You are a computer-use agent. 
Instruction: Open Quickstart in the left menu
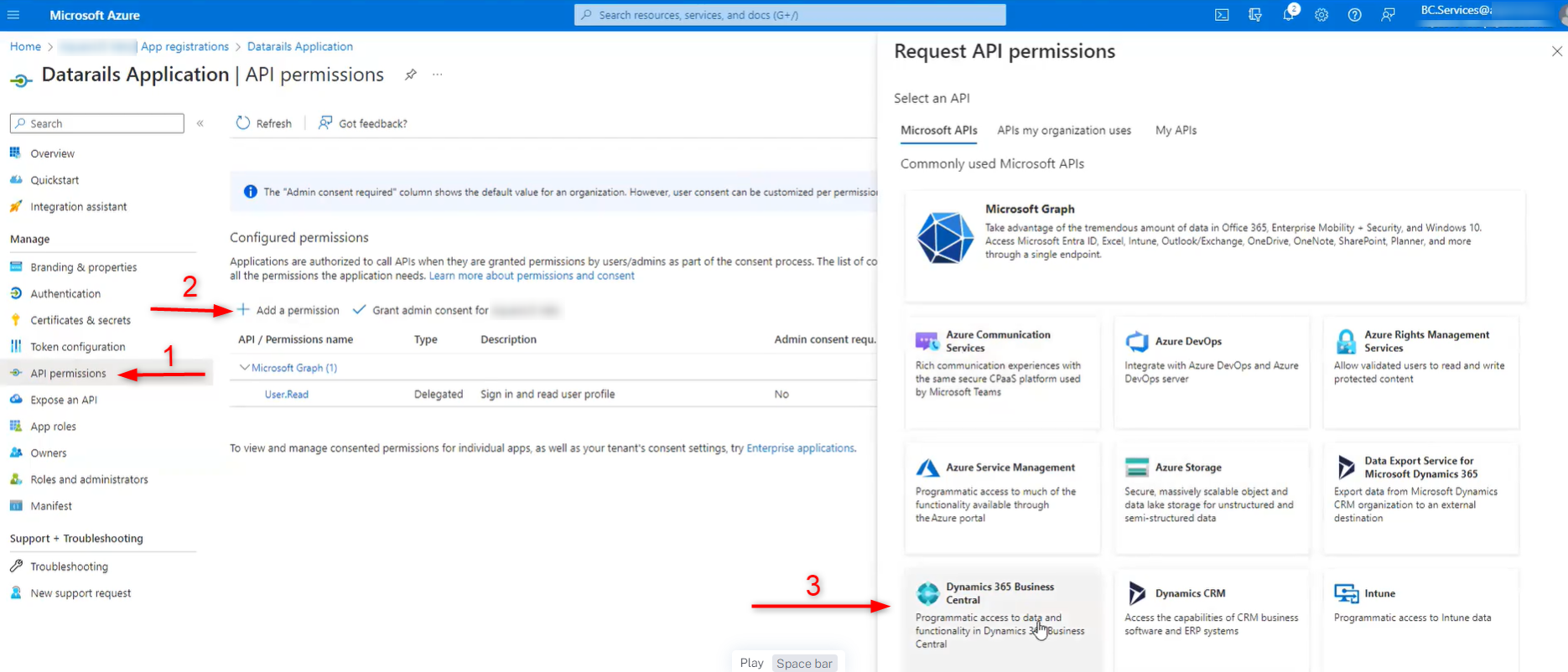[55, 180]
